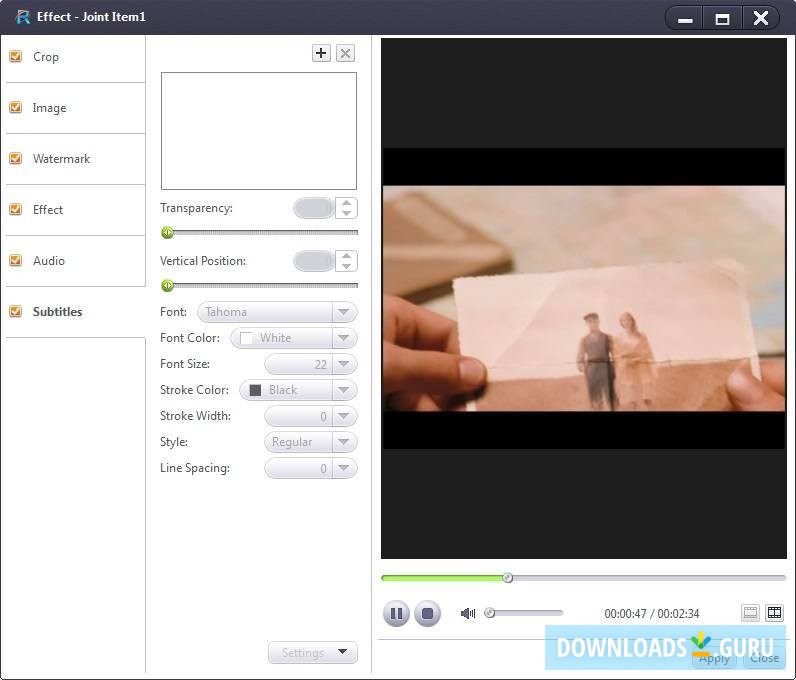Toggle the Audio checkbox
Viewport: 796px width, 680px height.
click(16, 260)
